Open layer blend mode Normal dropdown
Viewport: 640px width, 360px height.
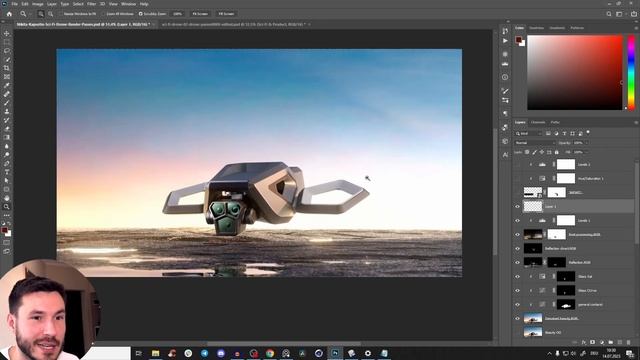[x=535, y=143]
